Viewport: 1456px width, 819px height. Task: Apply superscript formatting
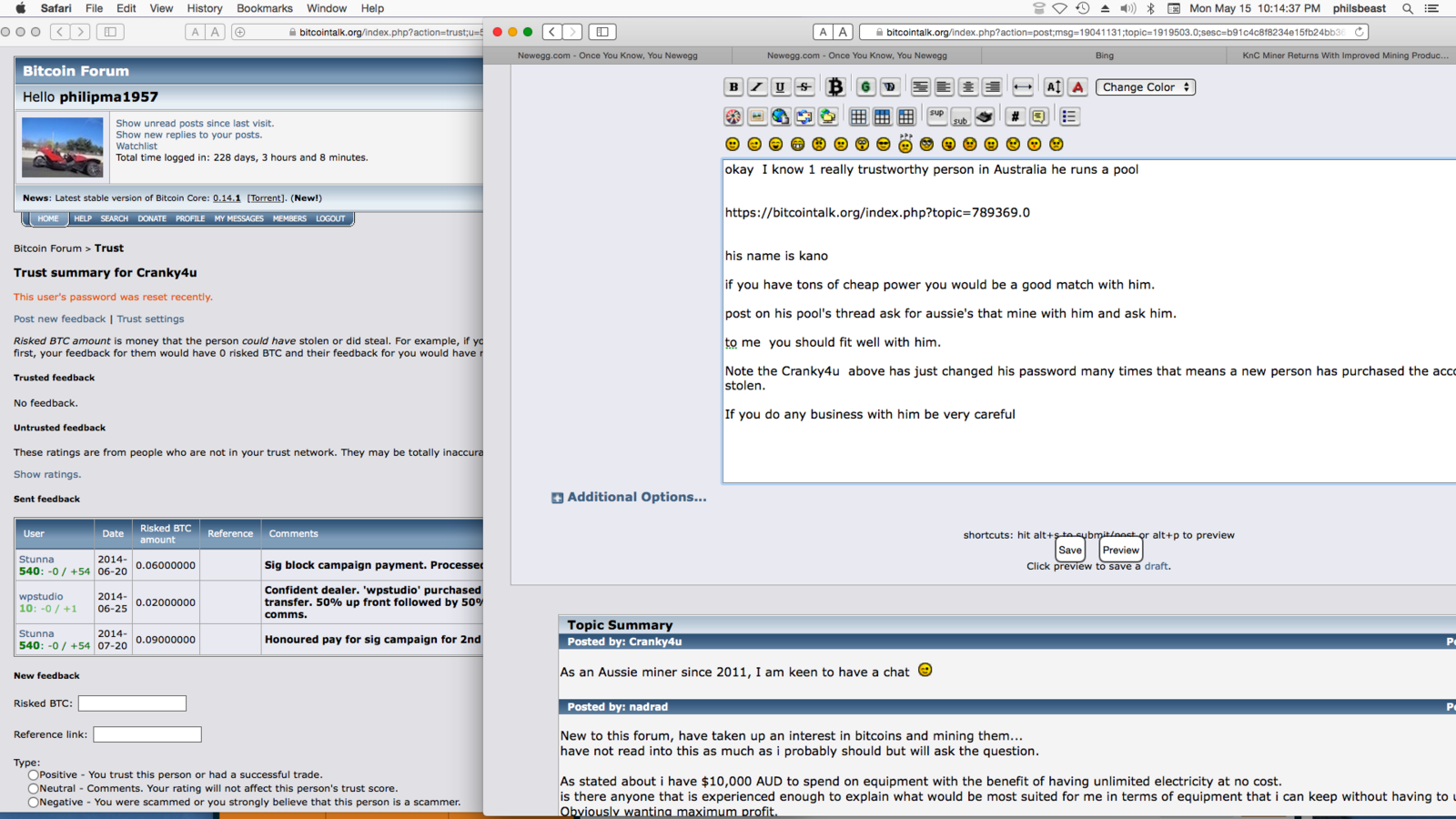[x=936, y=116]
